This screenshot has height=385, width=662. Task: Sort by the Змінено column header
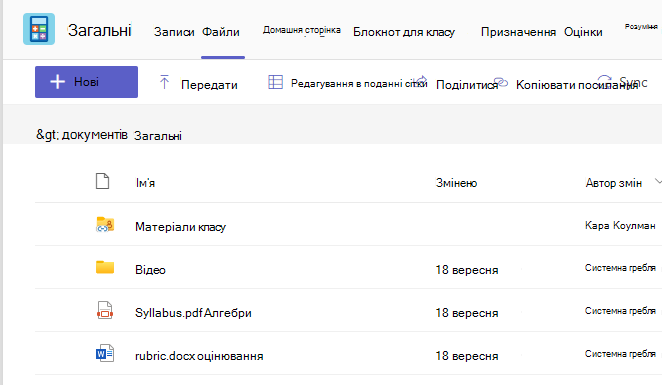pos(456,183)
